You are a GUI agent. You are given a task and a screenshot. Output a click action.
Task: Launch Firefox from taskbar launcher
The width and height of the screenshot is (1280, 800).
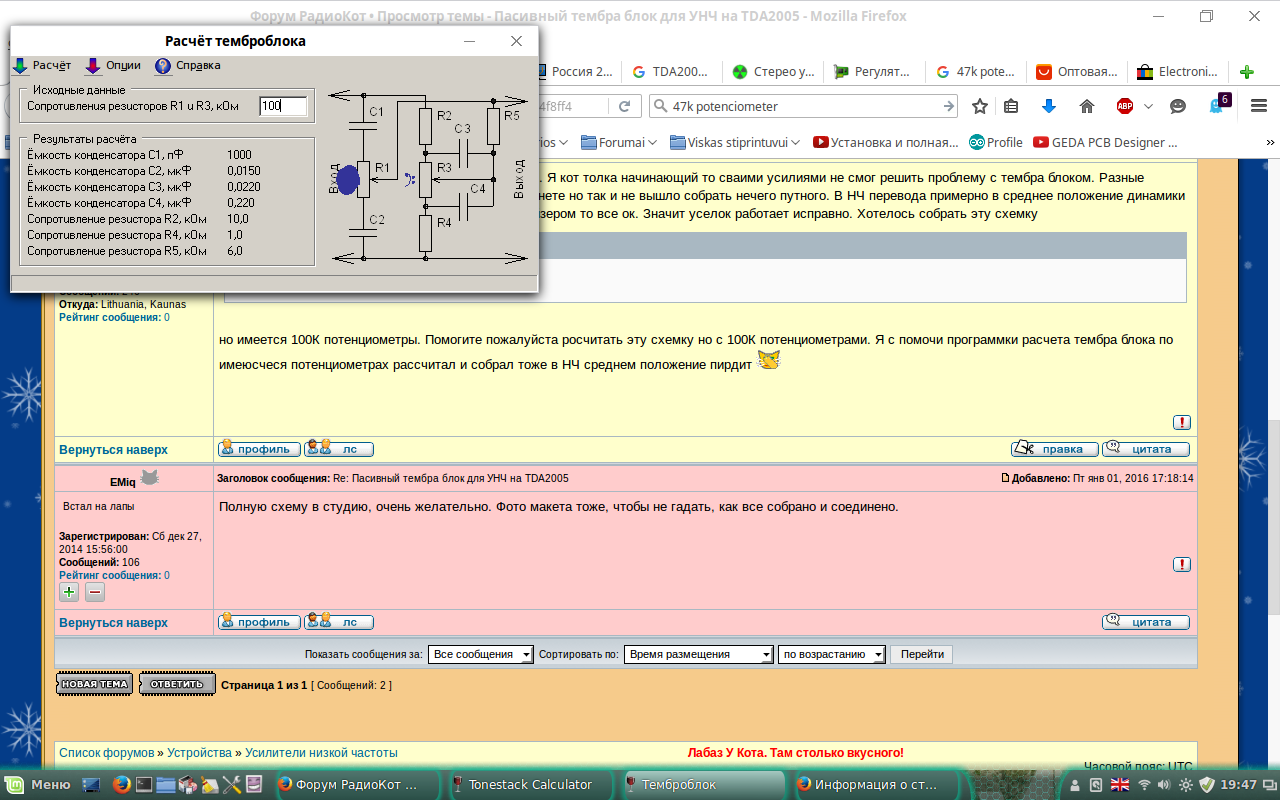point(121,785)
